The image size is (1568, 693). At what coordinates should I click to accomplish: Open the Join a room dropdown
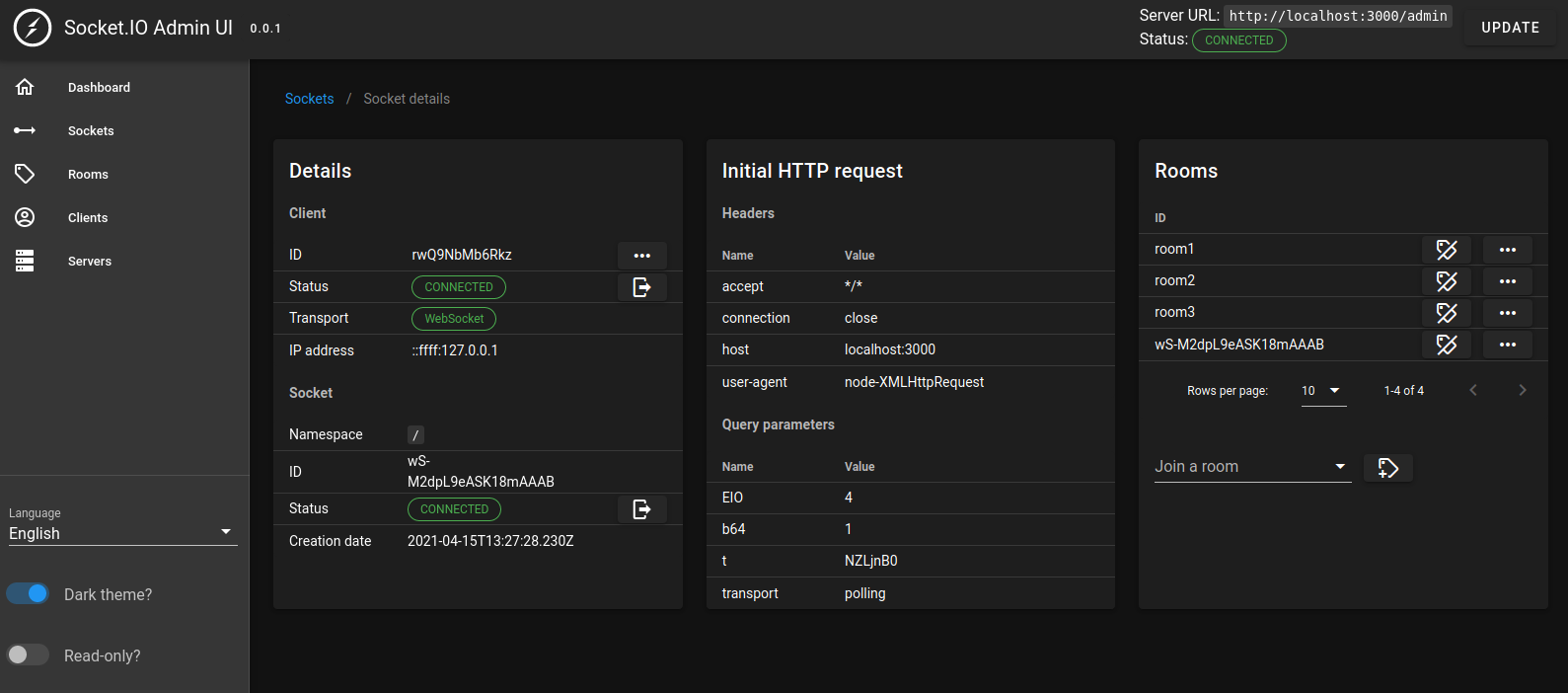(x=1251, y=467)
